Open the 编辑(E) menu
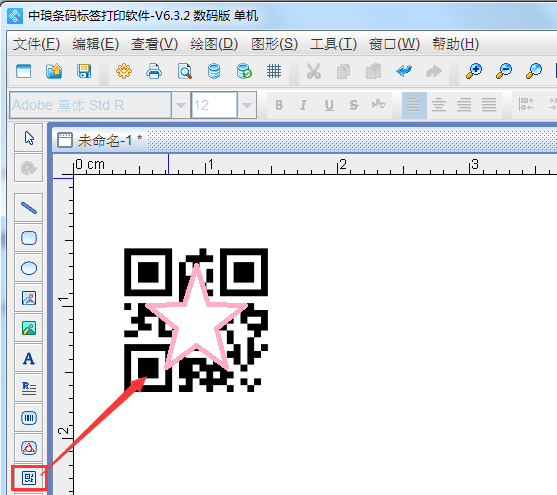This screenshot has height=495, width=557. [95, 44]
